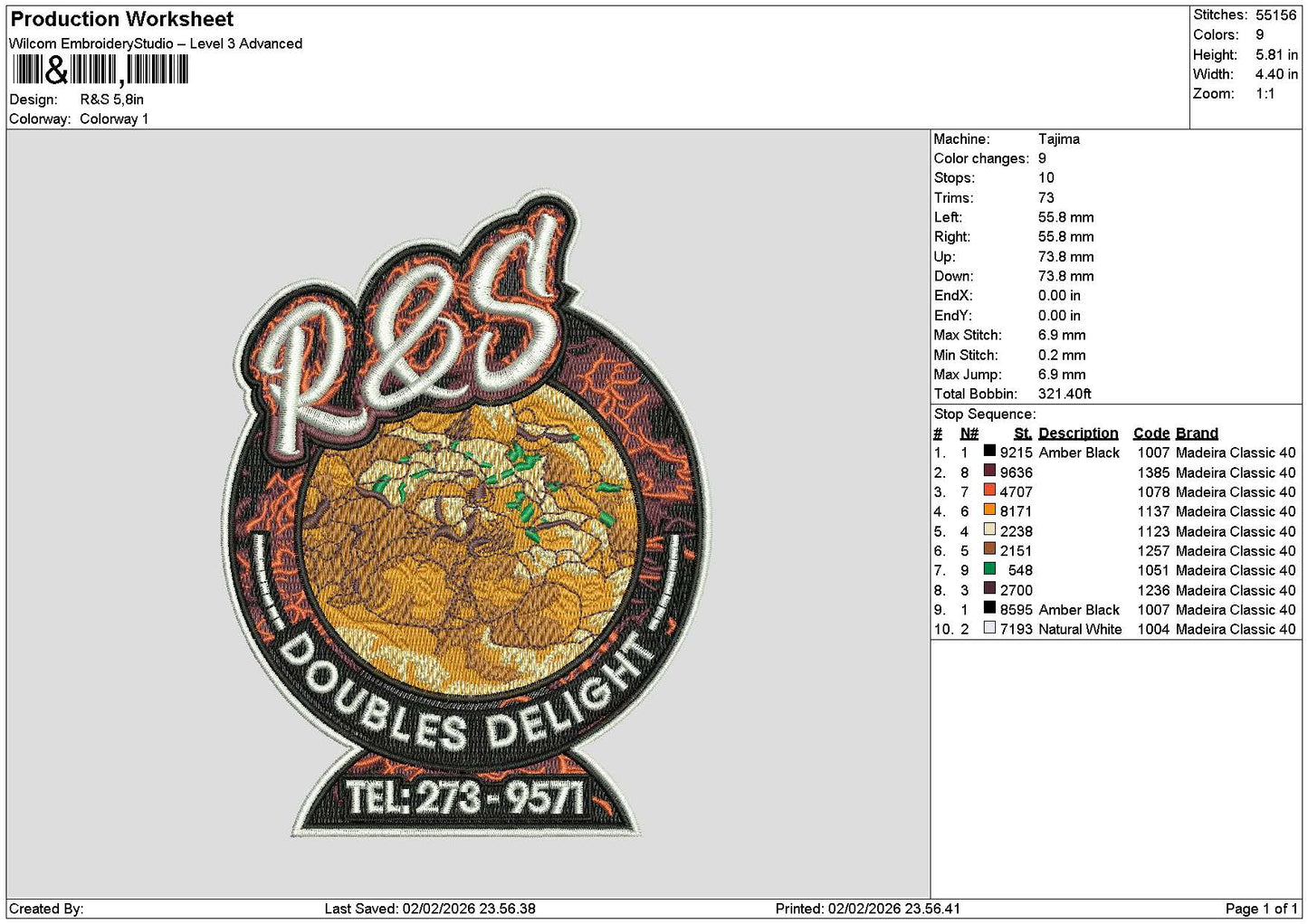
Task: Click the R&S Doubles Delight design preview
Action: 465,514
